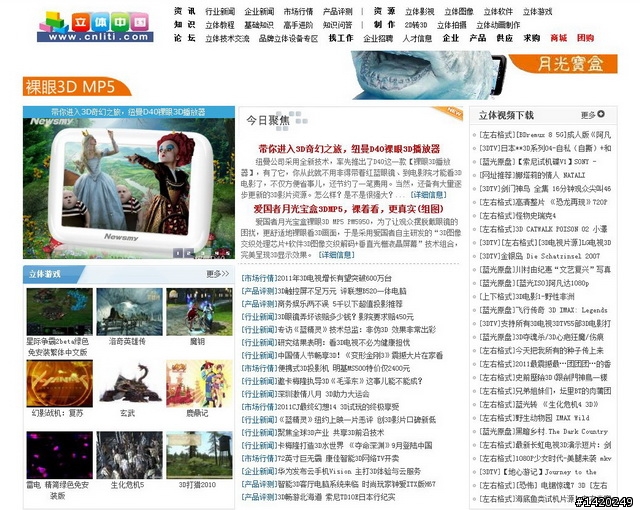Viewport: 640px width, 510px height.
Task: Open the 洛奇英雄传 game thumbnail
Action: (129, 312)
